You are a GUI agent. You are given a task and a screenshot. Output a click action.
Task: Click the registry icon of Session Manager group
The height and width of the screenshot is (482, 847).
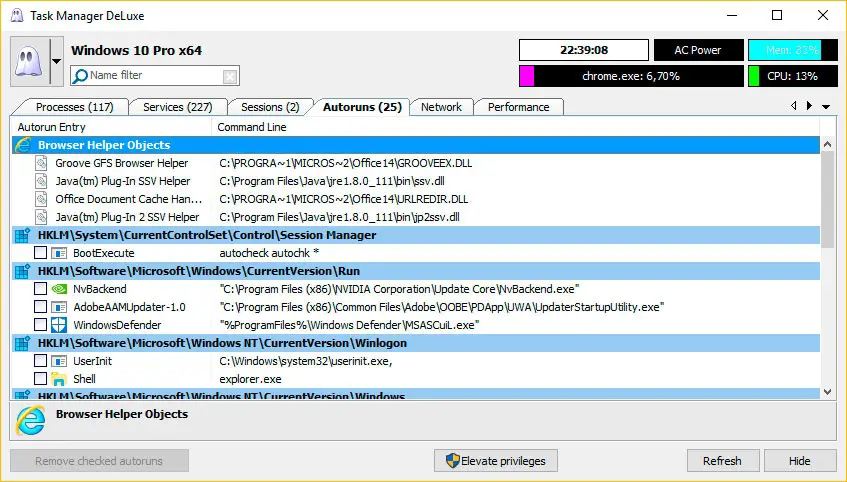click(23, 235)
